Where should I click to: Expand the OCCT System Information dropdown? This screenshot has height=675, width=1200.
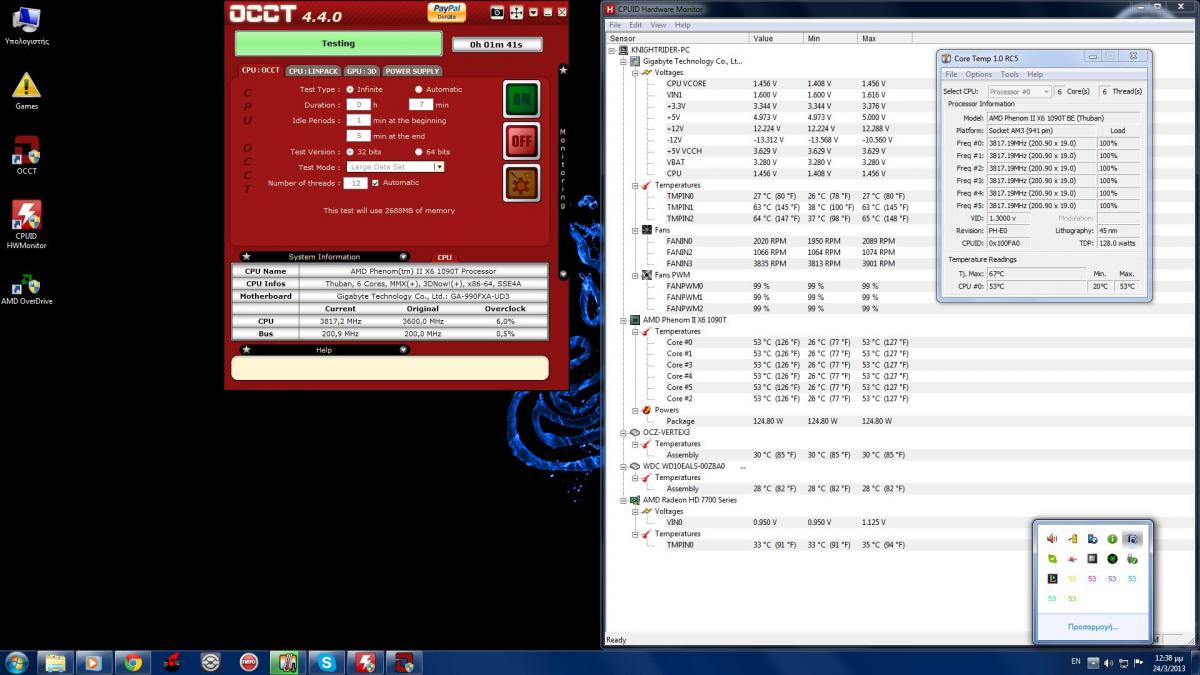click(404, 257)
